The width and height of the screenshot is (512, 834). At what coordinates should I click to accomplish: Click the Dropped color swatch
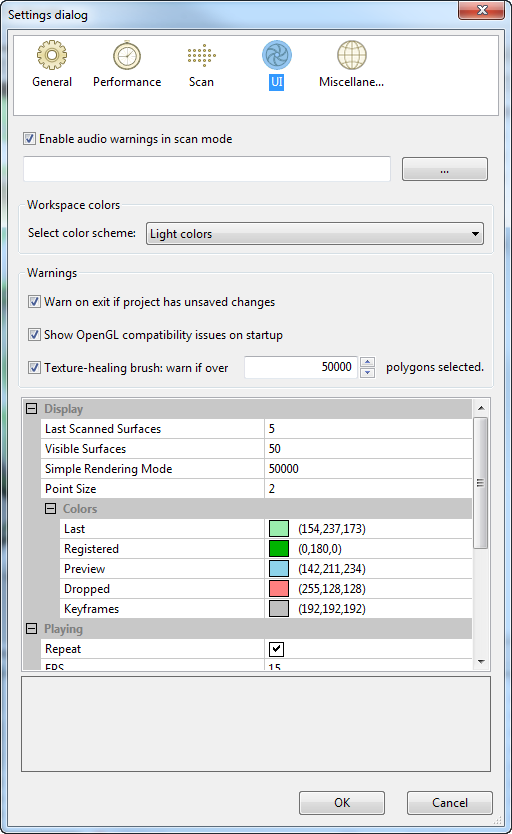(279, 589)
